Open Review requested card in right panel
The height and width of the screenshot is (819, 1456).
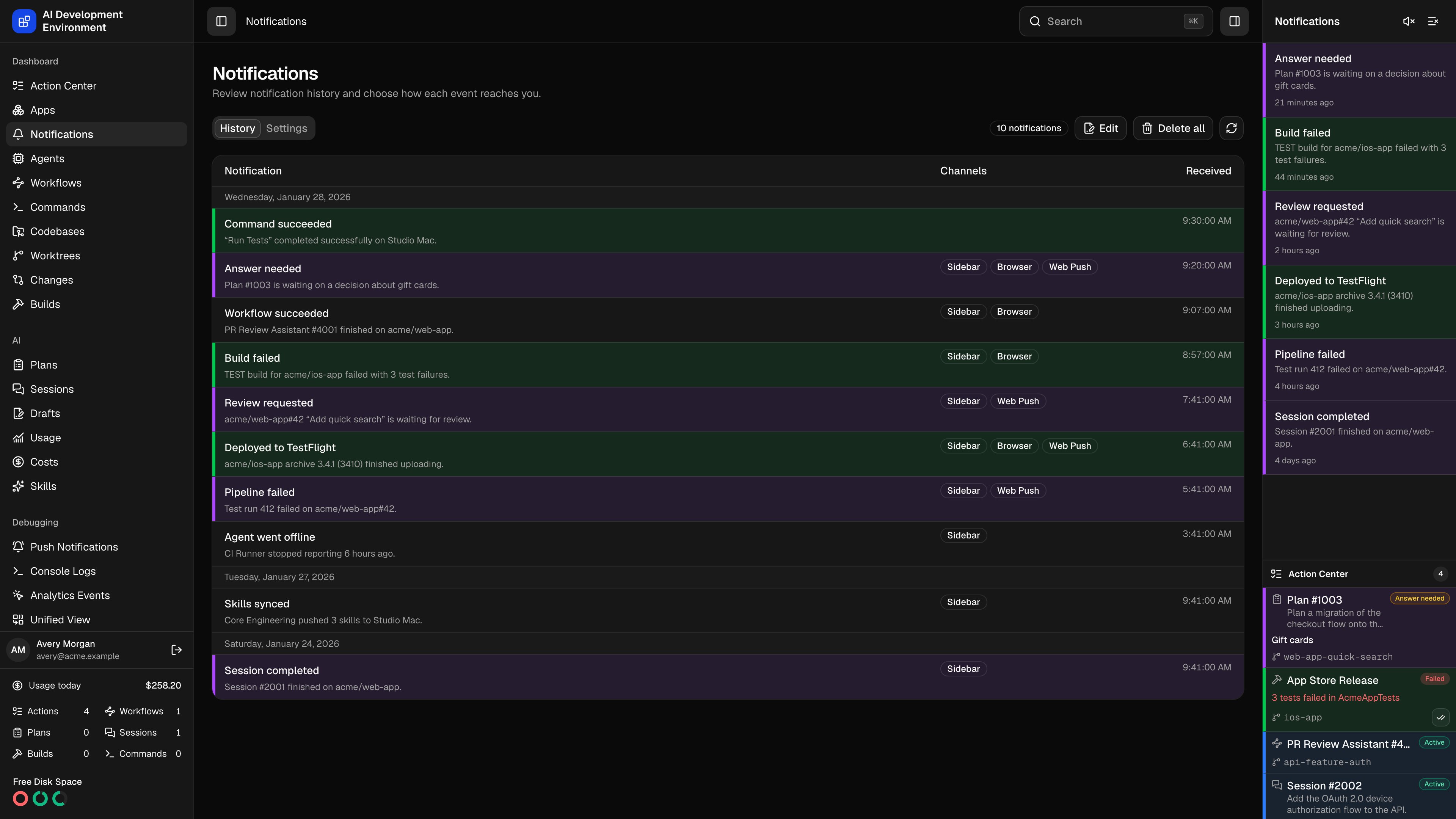click(x=1359, y=228)
